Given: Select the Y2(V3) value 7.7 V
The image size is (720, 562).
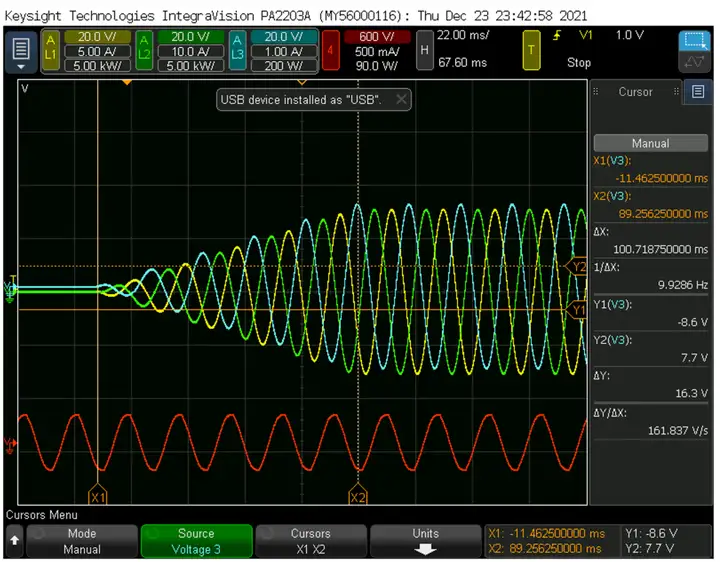Looking at the screenshot, I should point(694,358).
